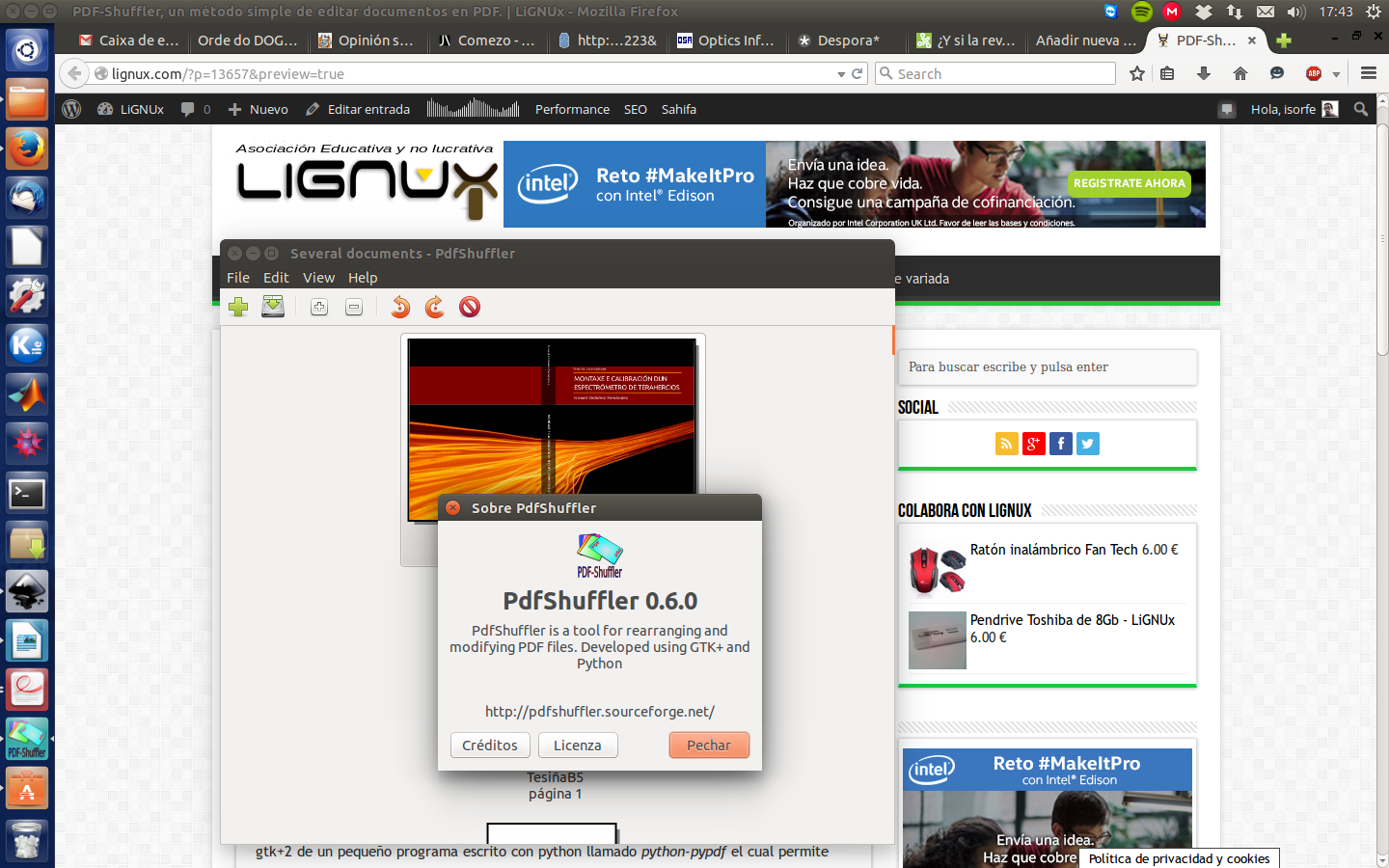Open the bookmarks list icon in Firefox
The image size is (1389, 868).
click(1167, 73)
